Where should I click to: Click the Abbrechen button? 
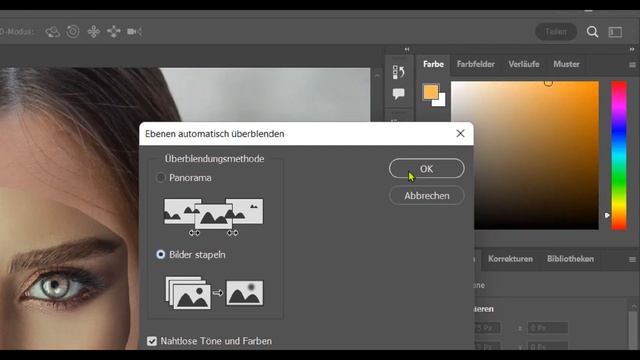(x=427, y=196)
